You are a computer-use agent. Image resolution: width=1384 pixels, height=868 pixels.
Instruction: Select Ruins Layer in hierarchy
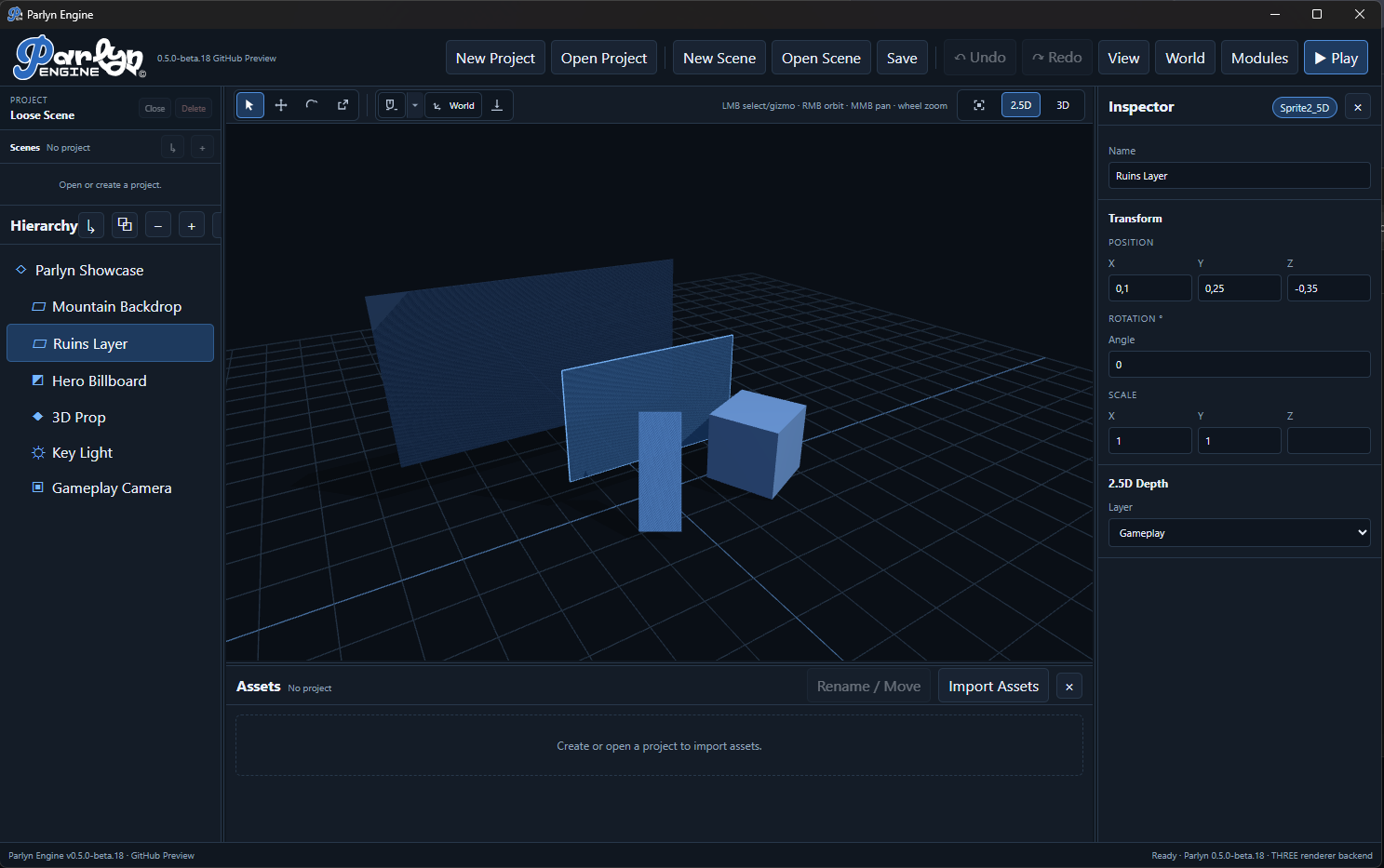point(110,343)
